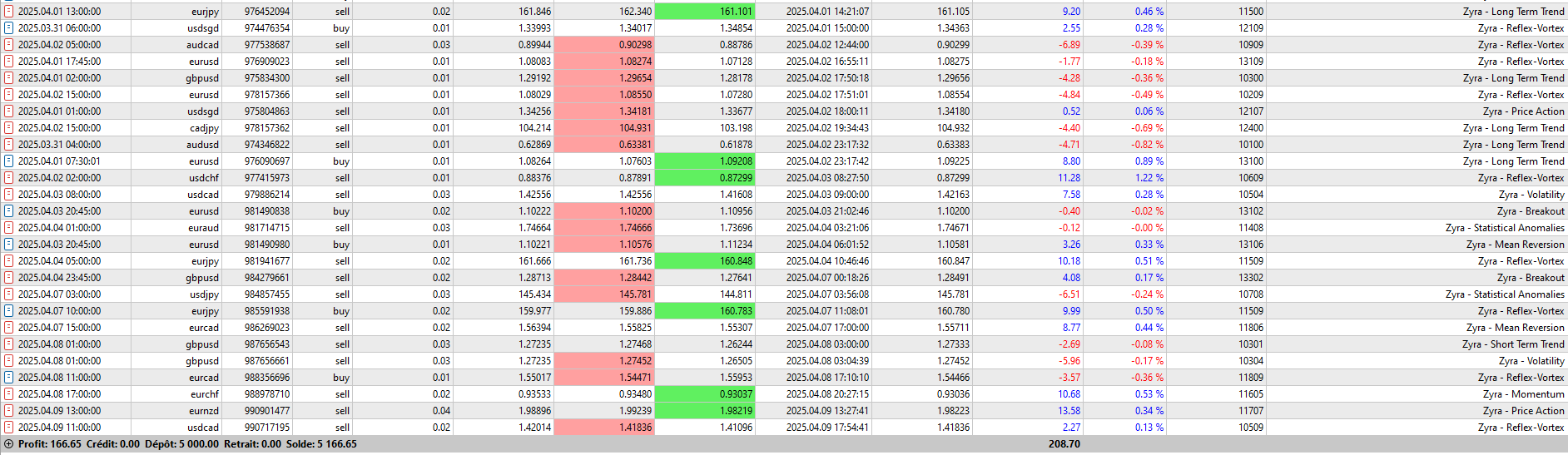Click the order icon of ticket 979886214 row
The width and height of the screenshot is (1568, 455).
[x=9, y=195]
